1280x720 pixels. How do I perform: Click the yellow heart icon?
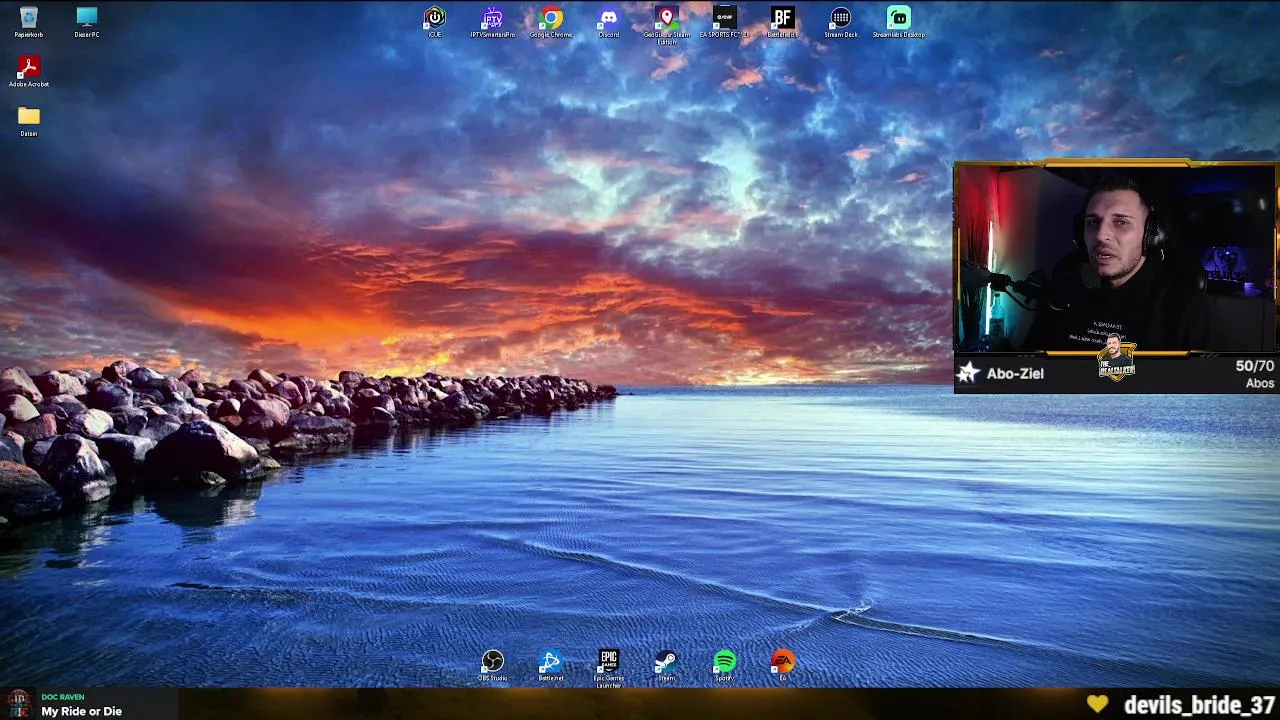pos(1098,704)
